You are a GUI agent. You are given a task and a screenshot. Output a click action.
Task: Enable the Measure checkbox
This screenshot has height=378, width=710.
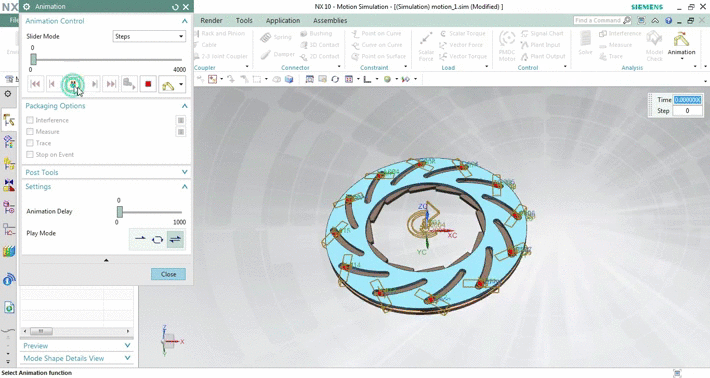30,131
